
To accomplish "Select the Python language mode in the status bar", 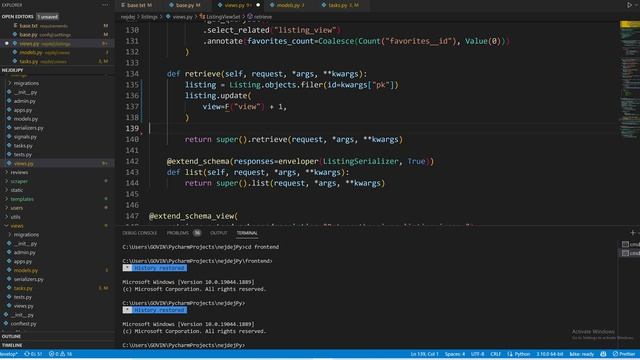I will (518, 354).
